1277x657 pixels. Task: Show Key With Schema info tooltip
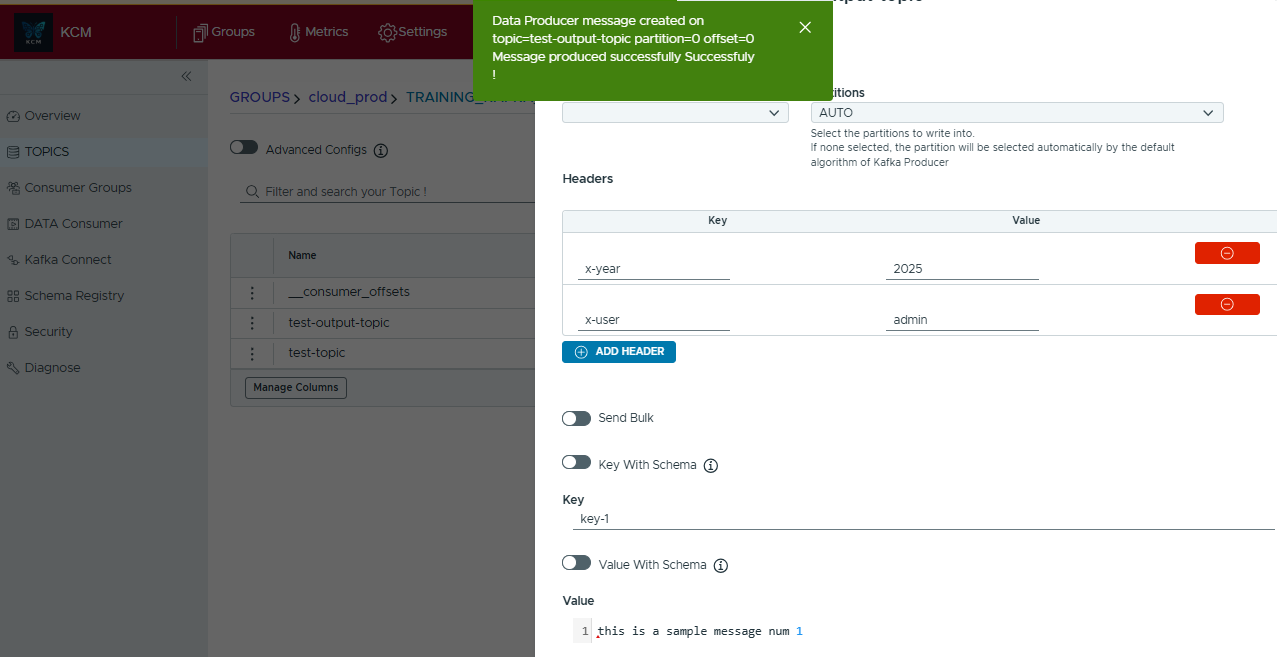pyautogui.click(x=711, y=465)
